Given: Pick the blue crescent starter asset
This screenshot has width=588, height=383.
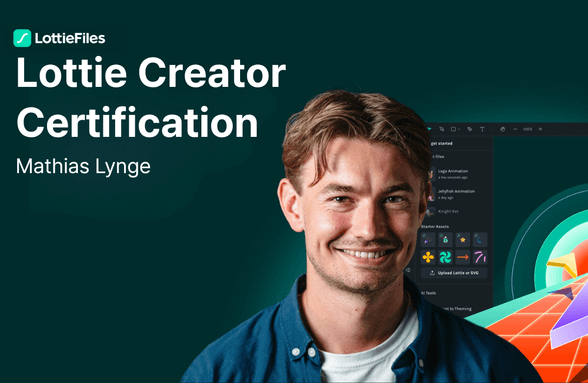Looking at the screenshot, I should point(480,239).
